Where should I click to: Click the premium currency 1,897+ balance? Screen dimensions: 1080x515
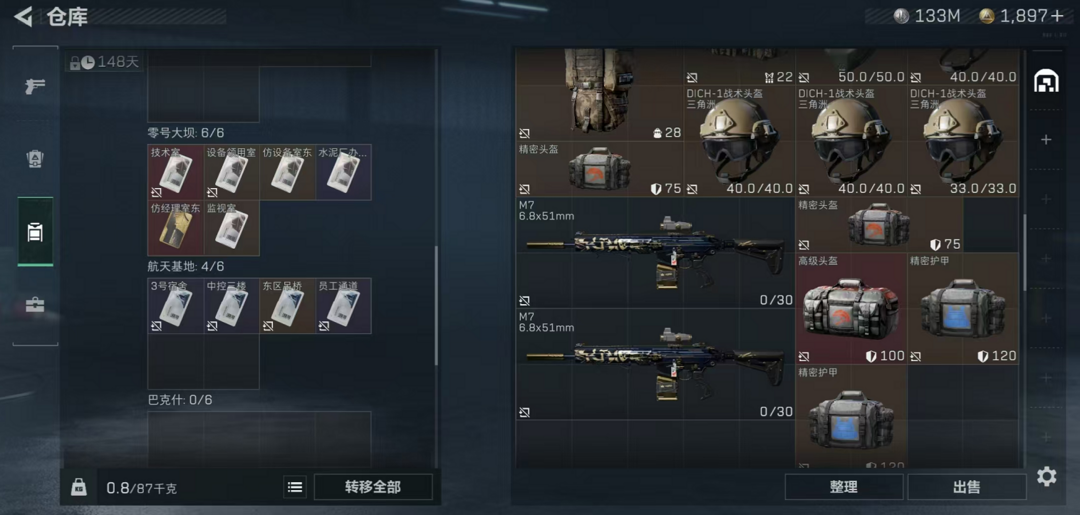coord(1023,17)
